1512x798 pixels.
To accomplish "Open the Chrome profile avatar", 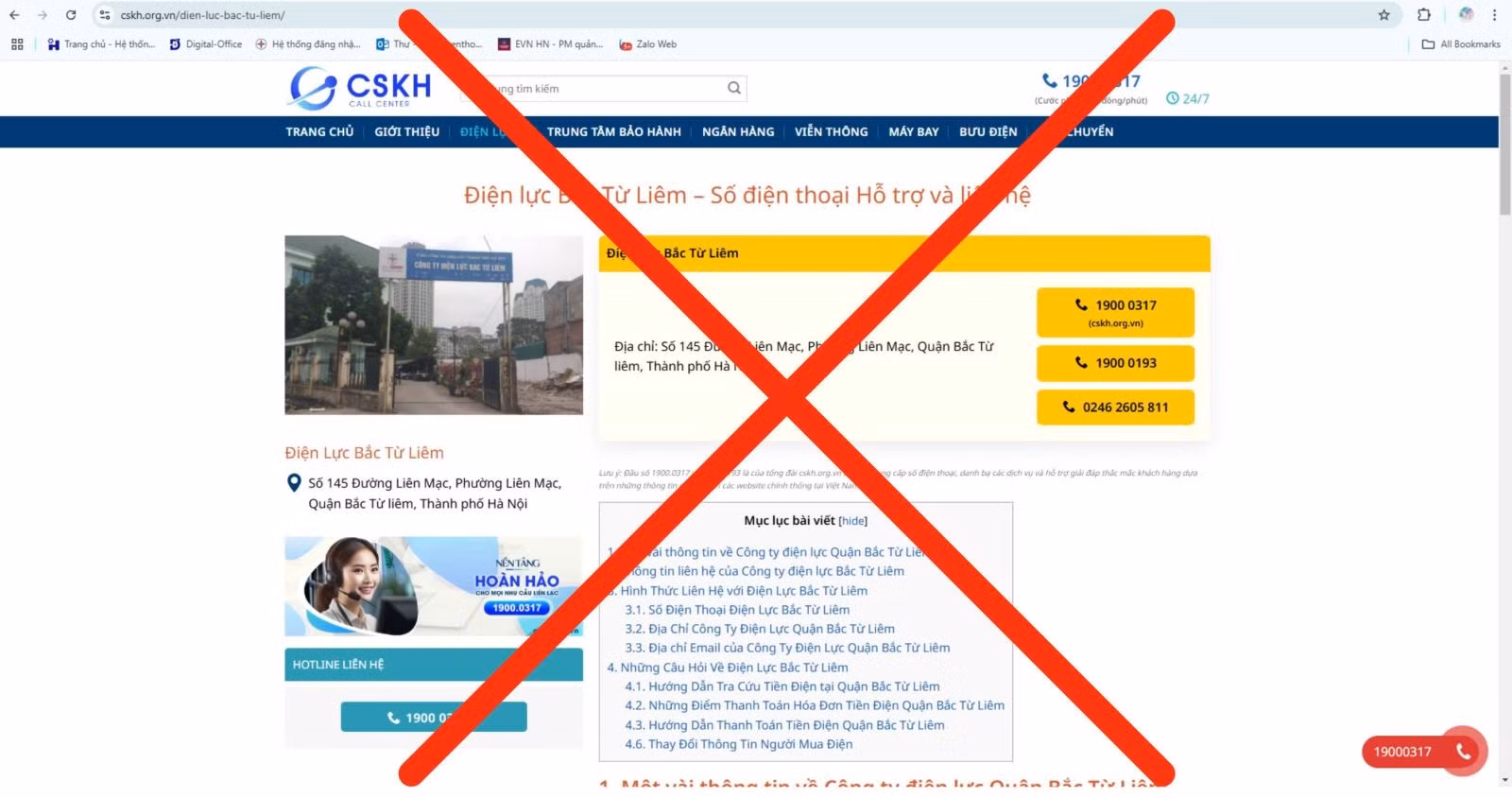I will pos(1466,15).
